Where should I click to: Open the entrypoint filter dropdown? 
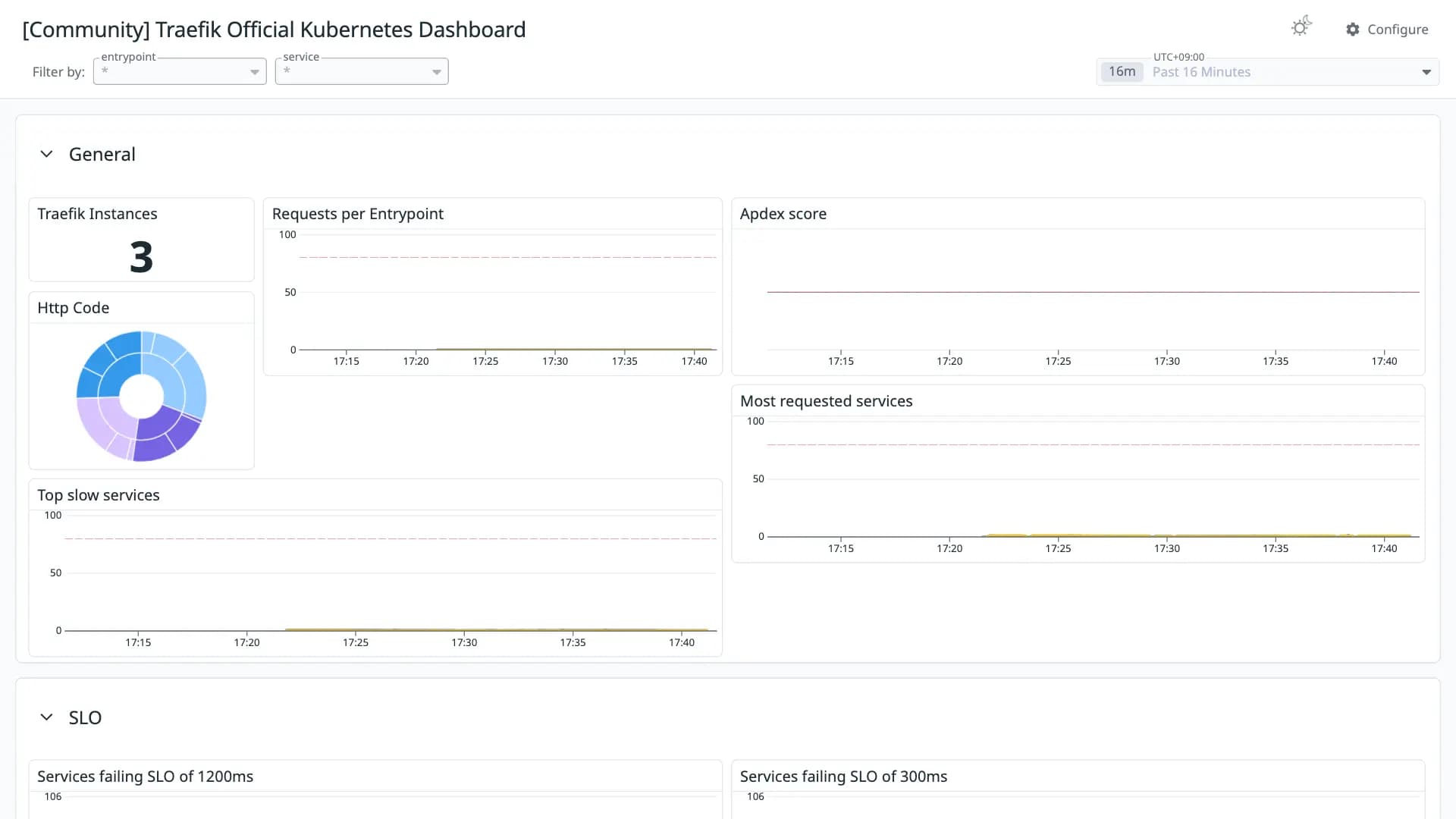click(180, 71)
